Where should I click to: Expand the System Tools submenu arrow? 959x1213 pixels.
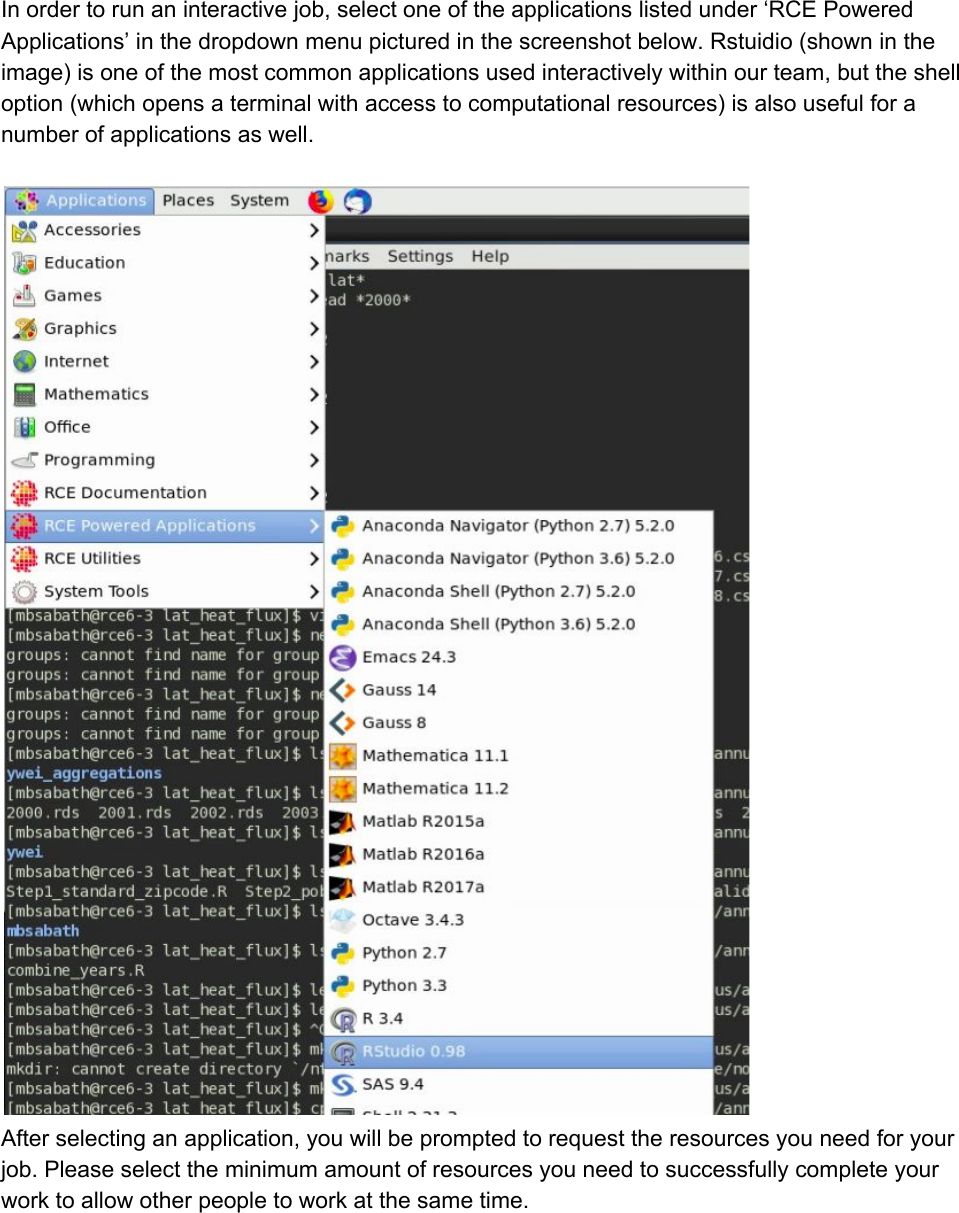coord(314,592)
